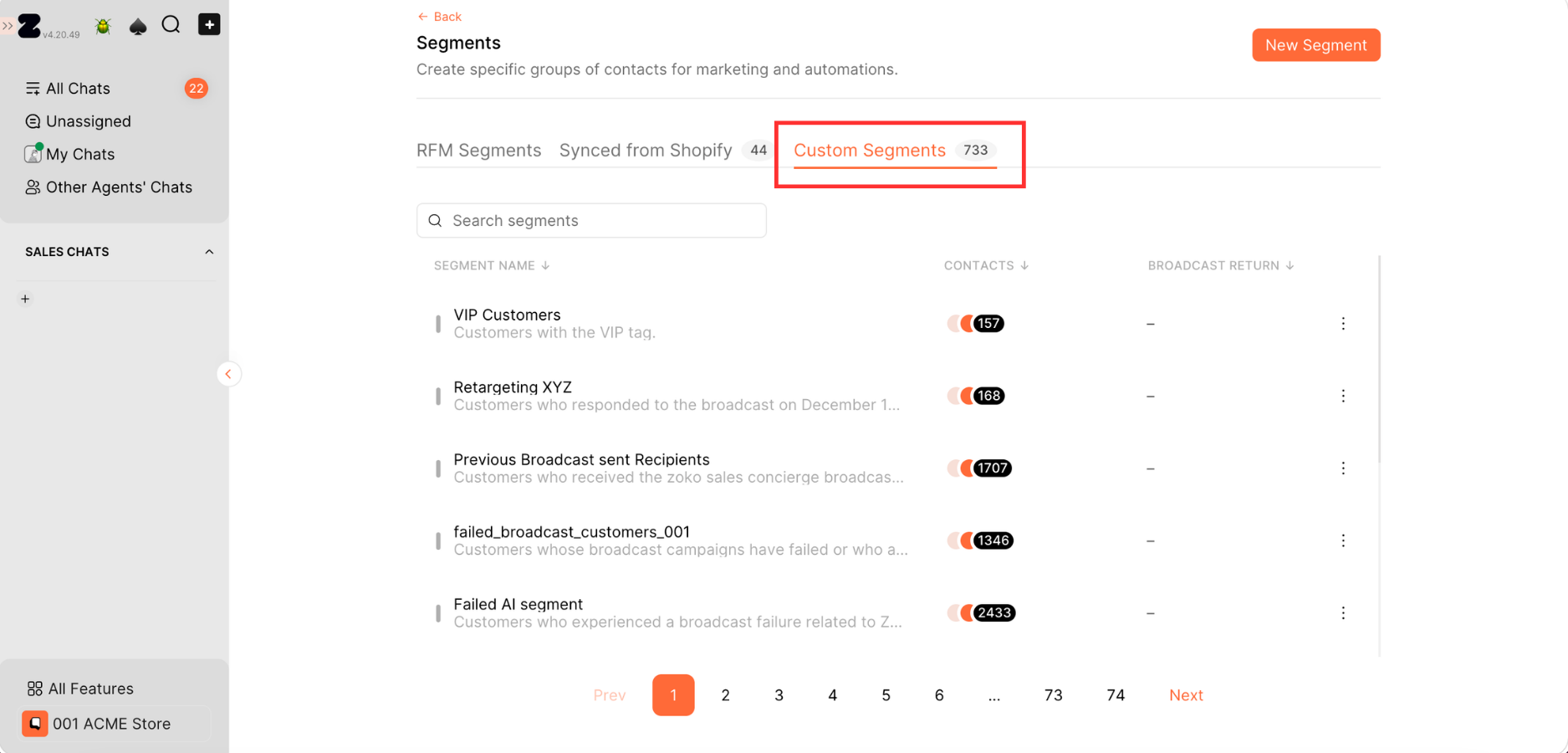This screenshot has height=753, width=1568.
Task: Collapse the Sales Chats section
Action: tap(209, 252)
